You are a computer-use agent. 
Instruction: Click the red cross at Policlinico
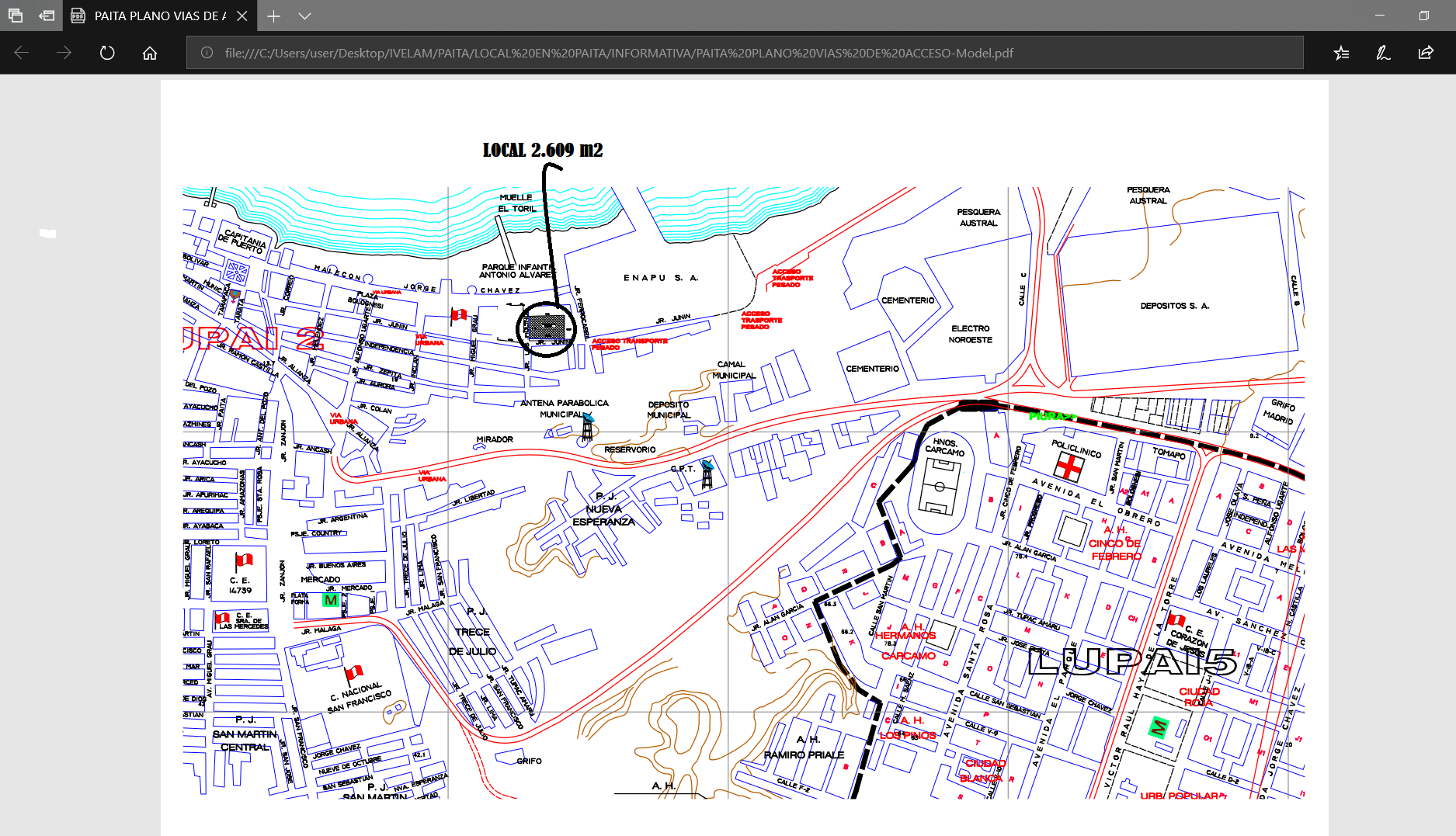point(1069,467)
